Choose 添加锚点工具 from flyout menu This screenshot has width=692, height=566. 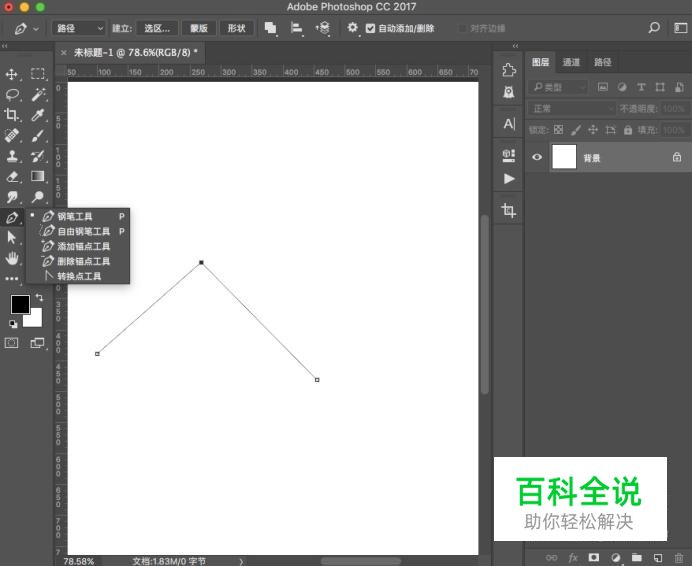coord(78,246)
